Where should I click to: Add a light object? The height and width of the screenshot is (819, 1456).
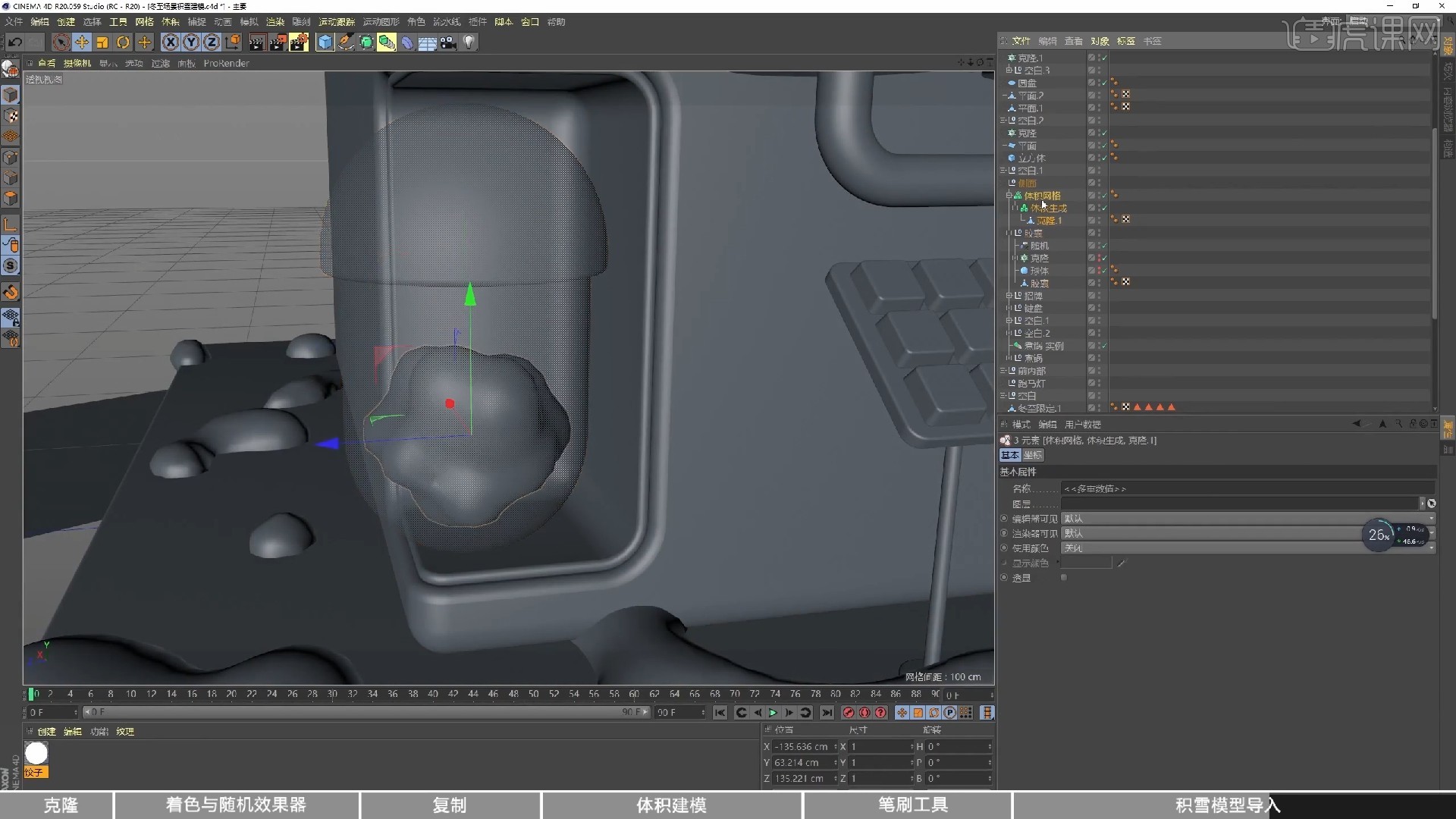(x=469, y=42)
